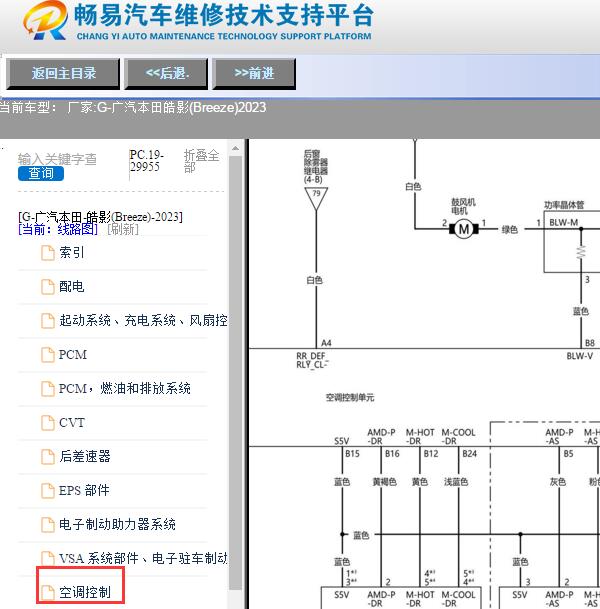600x609 pixels.
Task: Click the document icon beside 空调控制
Action: [48, 593]
